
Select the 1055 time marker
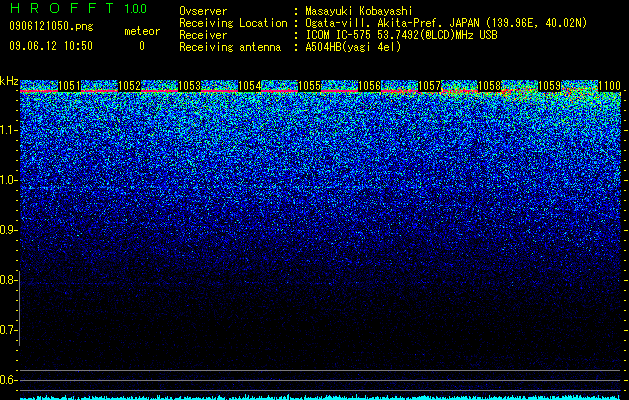point(310,85)
